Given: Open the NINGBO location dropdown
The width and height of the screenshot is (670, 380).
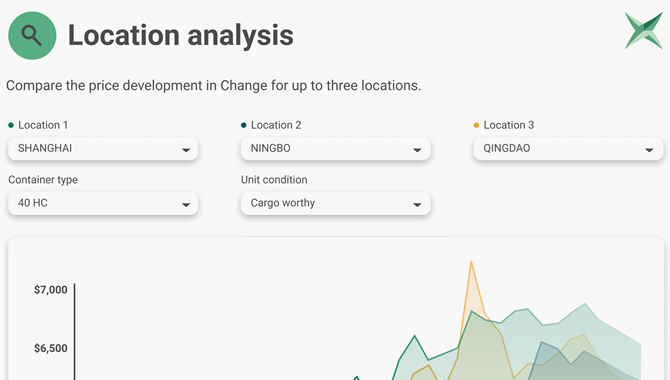Looking at the screenshot, I should pos(335,148).
